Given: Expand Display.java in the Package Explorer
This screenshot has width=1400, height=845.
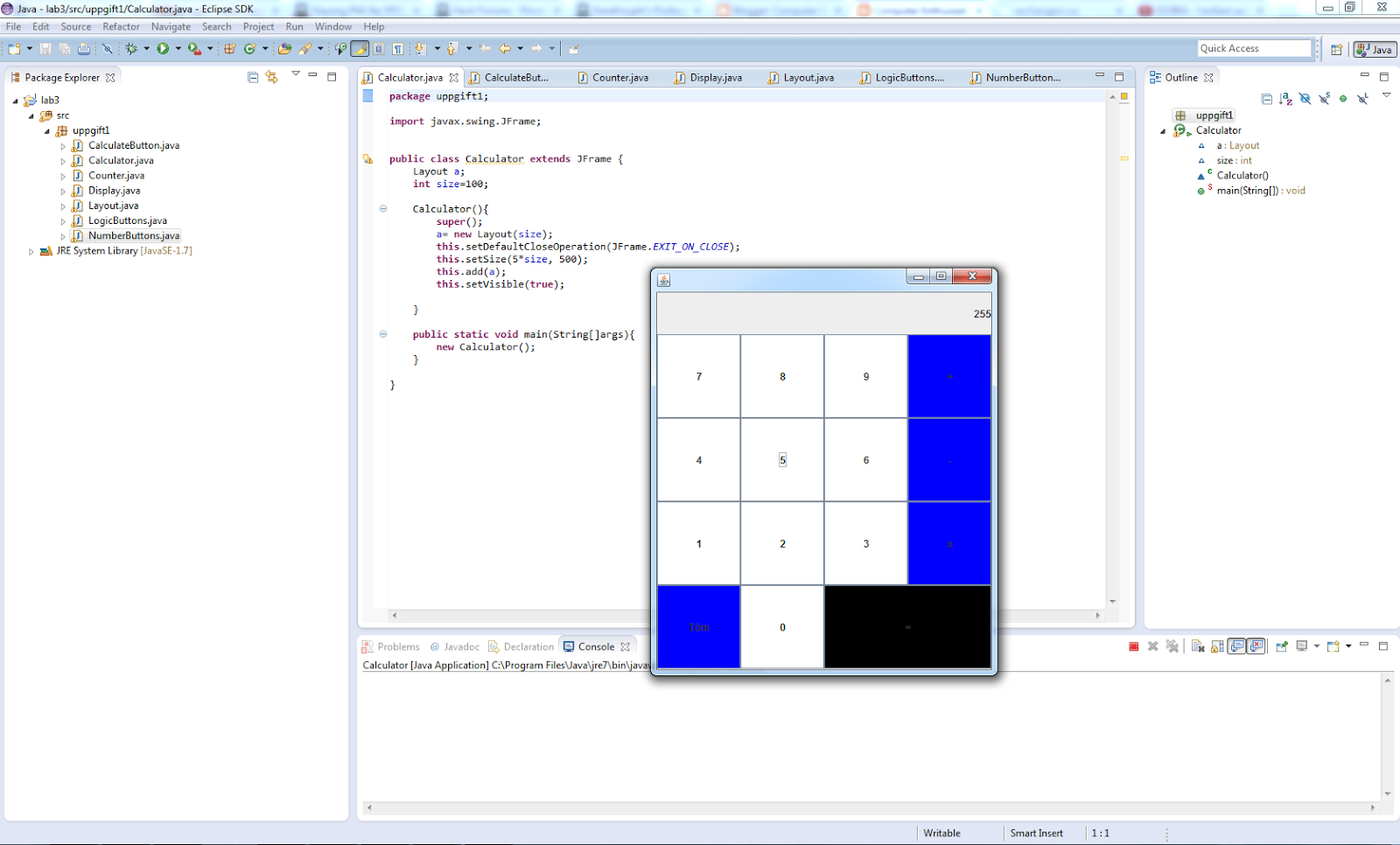Looking at the screenshot, I should coord(62,190).
